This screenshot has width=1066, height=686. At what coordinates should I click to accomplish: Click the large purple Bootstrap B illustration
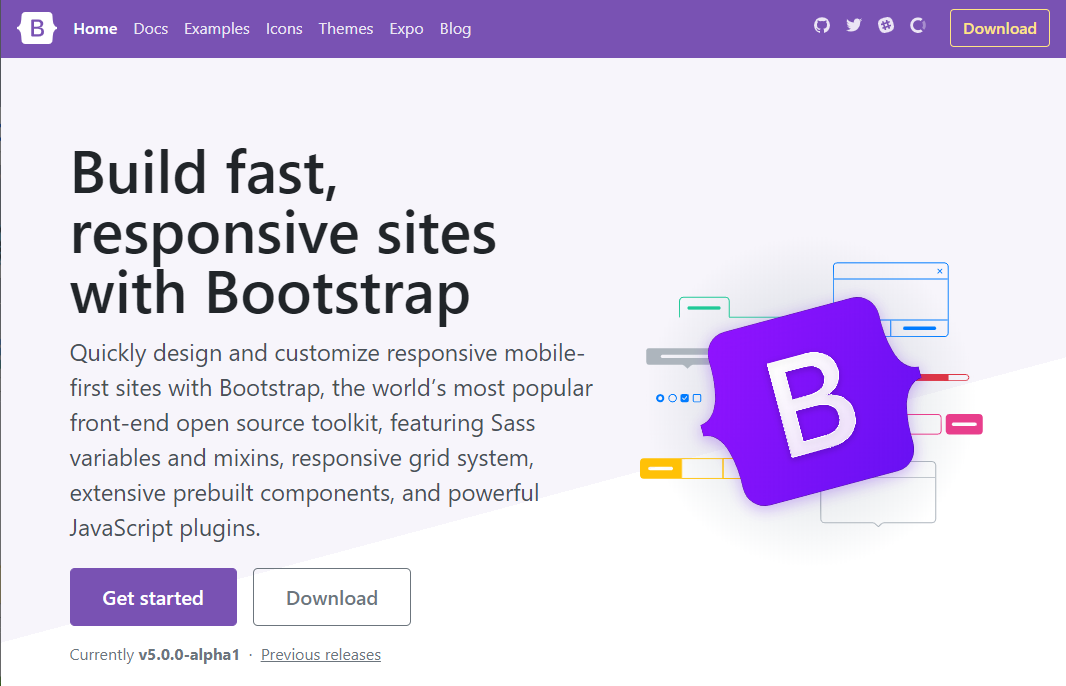[810, 402]
